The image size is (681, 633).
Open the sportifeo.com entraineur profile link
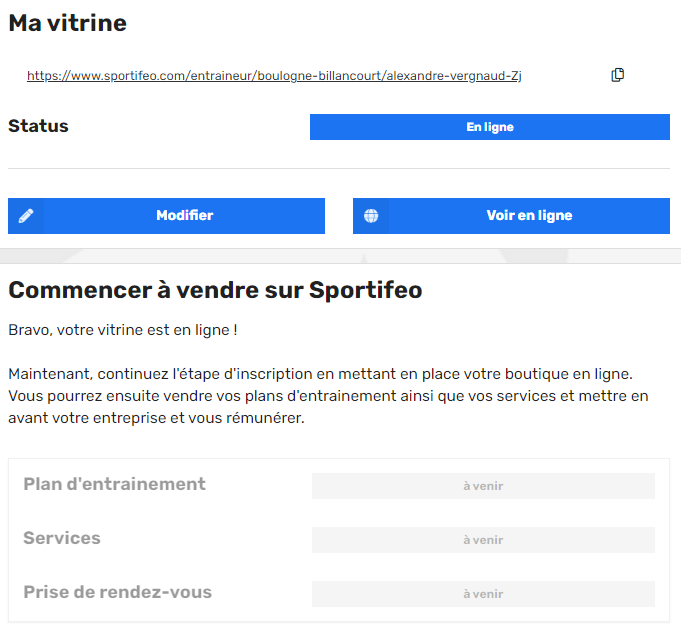pyautogui.click(x=274, y=76)
